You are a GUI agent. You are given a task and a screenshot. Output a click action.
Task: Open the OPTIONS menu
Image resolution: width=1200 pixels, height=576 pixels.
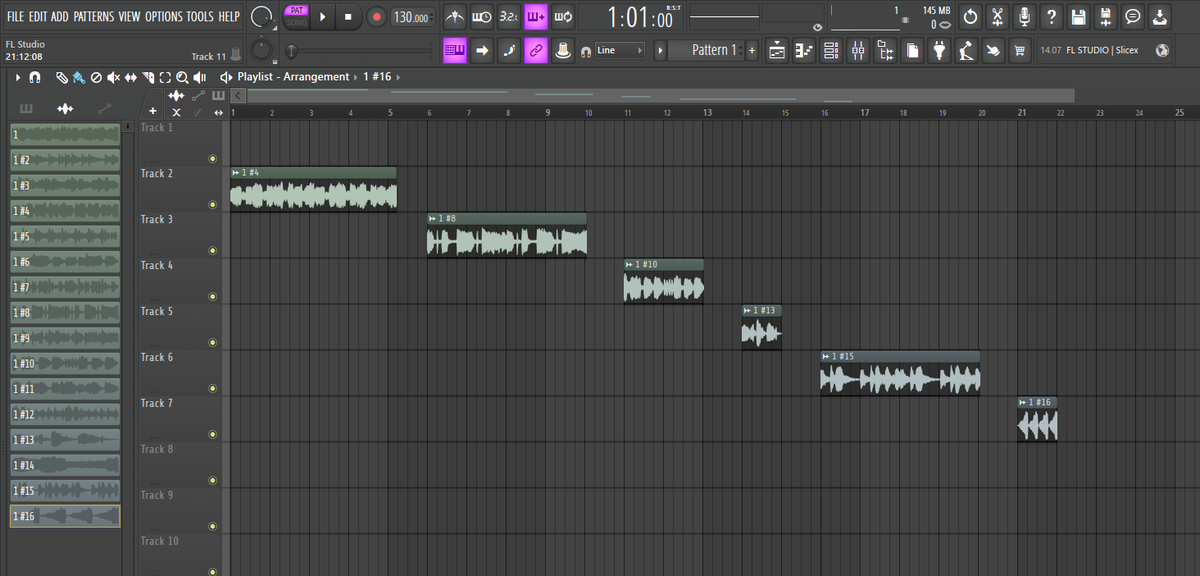point(164,17)
